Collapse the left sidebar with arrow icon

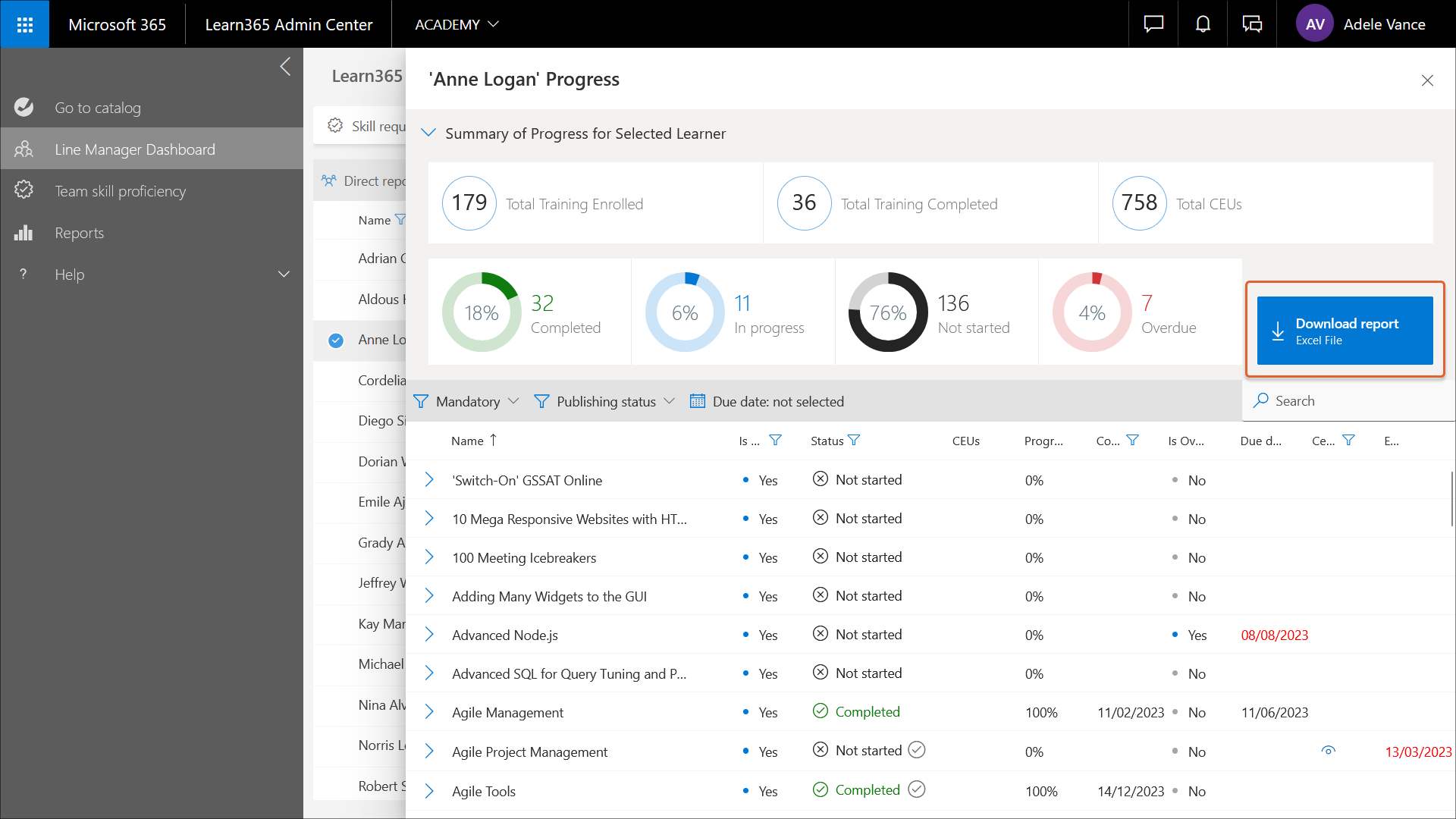pos(285,67)
